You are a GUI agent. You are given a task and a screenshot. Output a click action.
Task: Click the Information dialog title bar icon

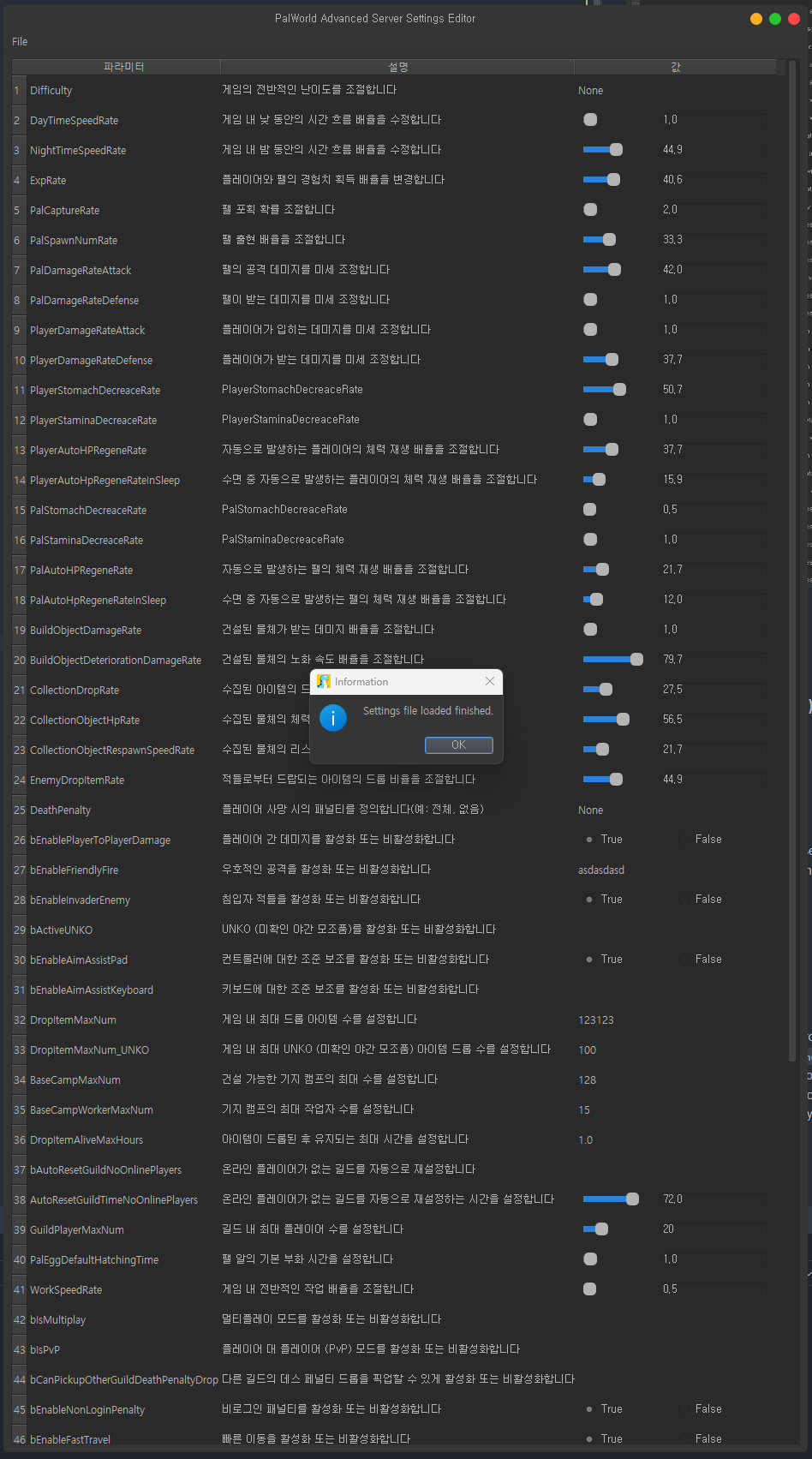323,681
